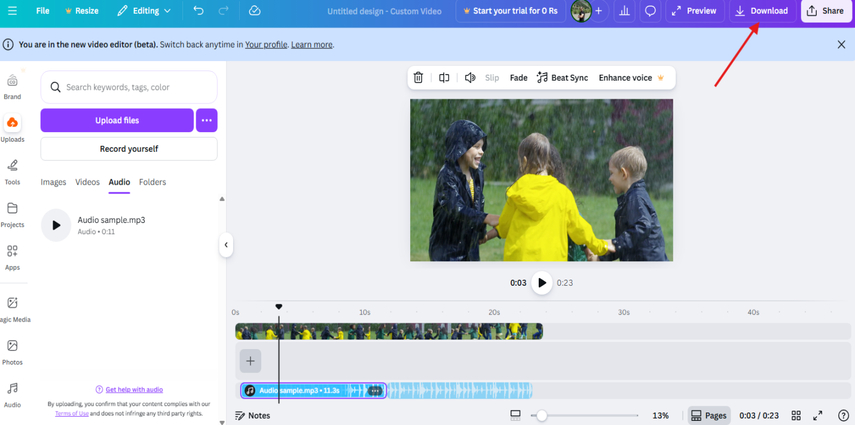Open the comments speech bubble icon
This screenshot has height=425, width=855.
click(650, 11)
